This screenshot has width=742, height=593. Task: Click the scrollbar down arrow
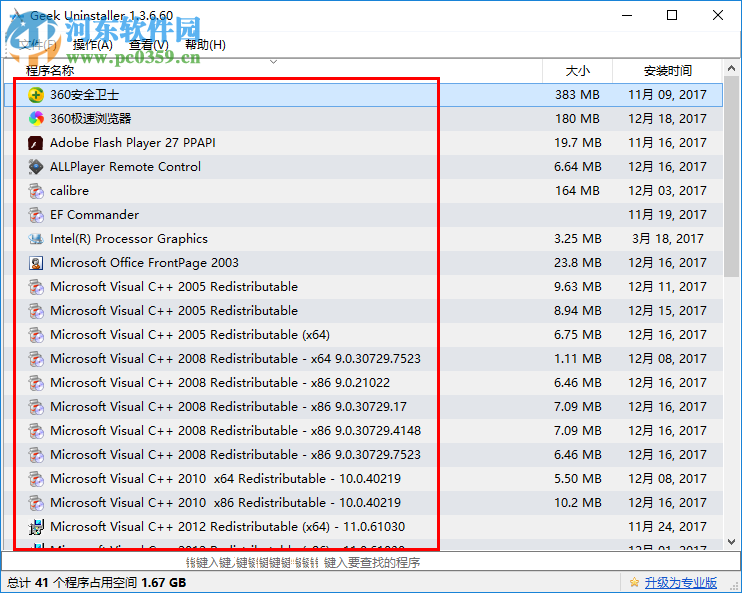click(x=732, y=542)
